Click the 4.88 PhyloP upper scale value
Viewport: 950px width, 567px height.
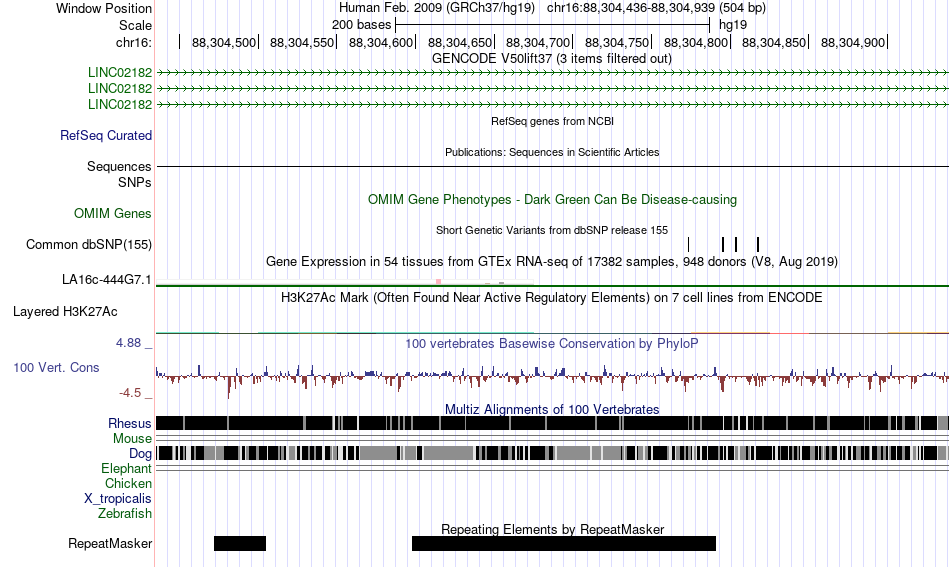(x=128, y=343)
